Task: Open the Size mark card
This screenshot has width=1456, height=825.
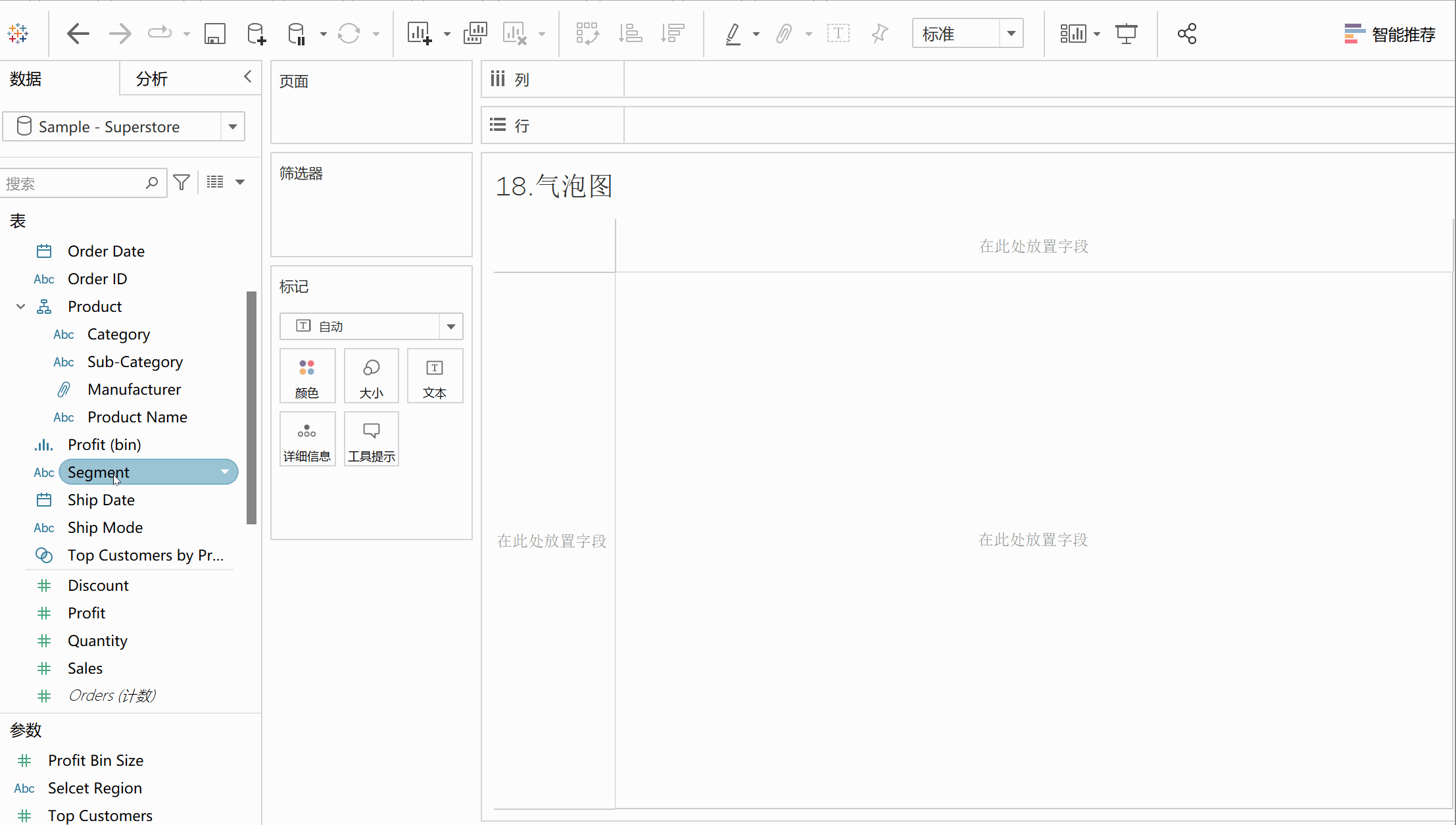Action: click(371, 376)
